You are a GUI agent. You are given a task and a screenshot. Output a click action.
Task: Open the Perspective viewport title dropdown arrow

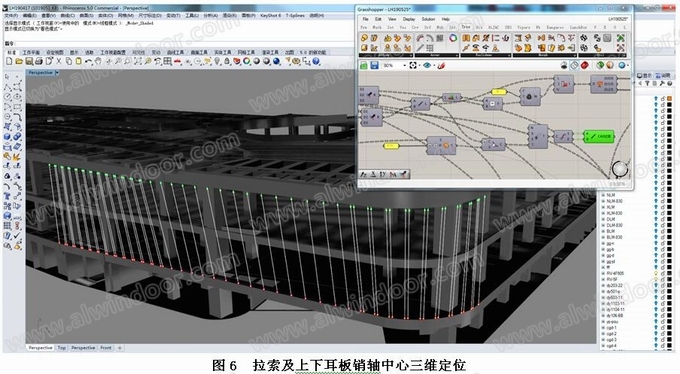point(57,73)
